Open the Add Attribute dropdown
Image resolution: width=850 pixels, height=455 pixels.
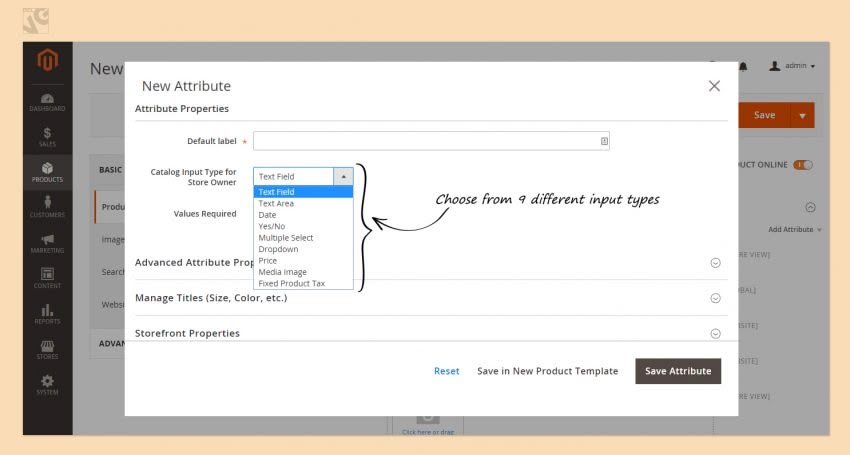[795, 229]
